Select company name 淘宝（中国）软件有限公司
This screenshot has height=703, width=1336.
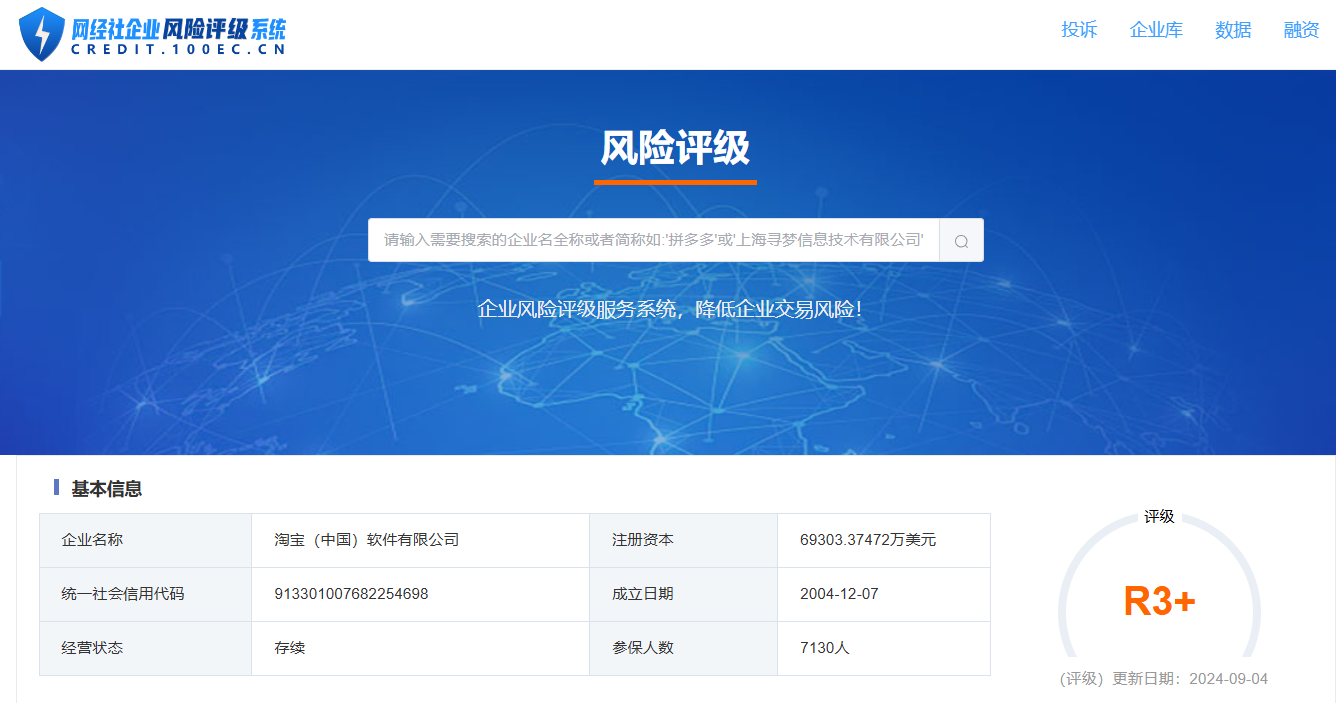pos(367,540)
